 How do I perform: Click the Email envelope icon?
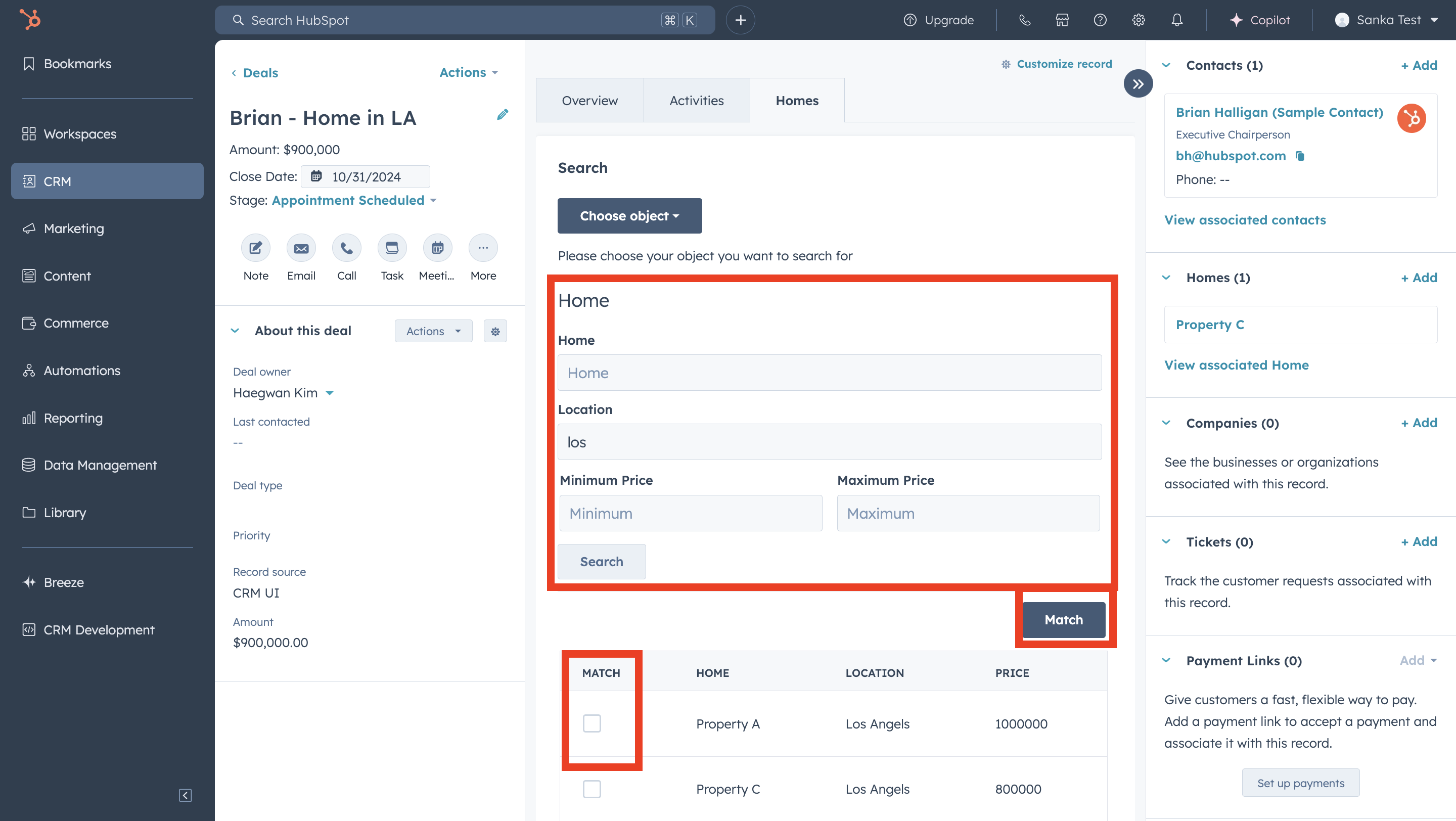click(x=301, y=248)
